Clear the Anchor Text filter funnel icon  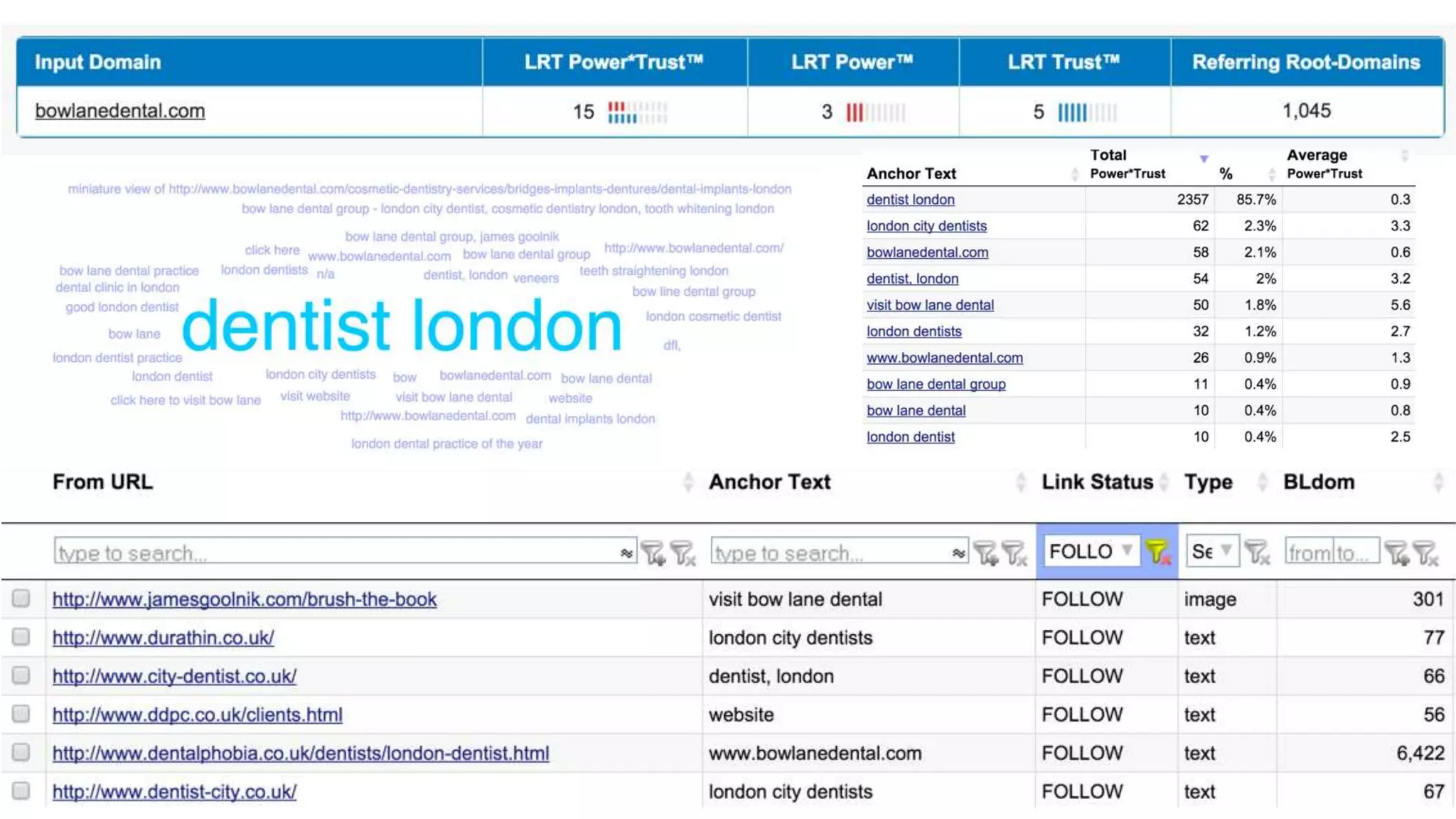tap(1015, 552)
